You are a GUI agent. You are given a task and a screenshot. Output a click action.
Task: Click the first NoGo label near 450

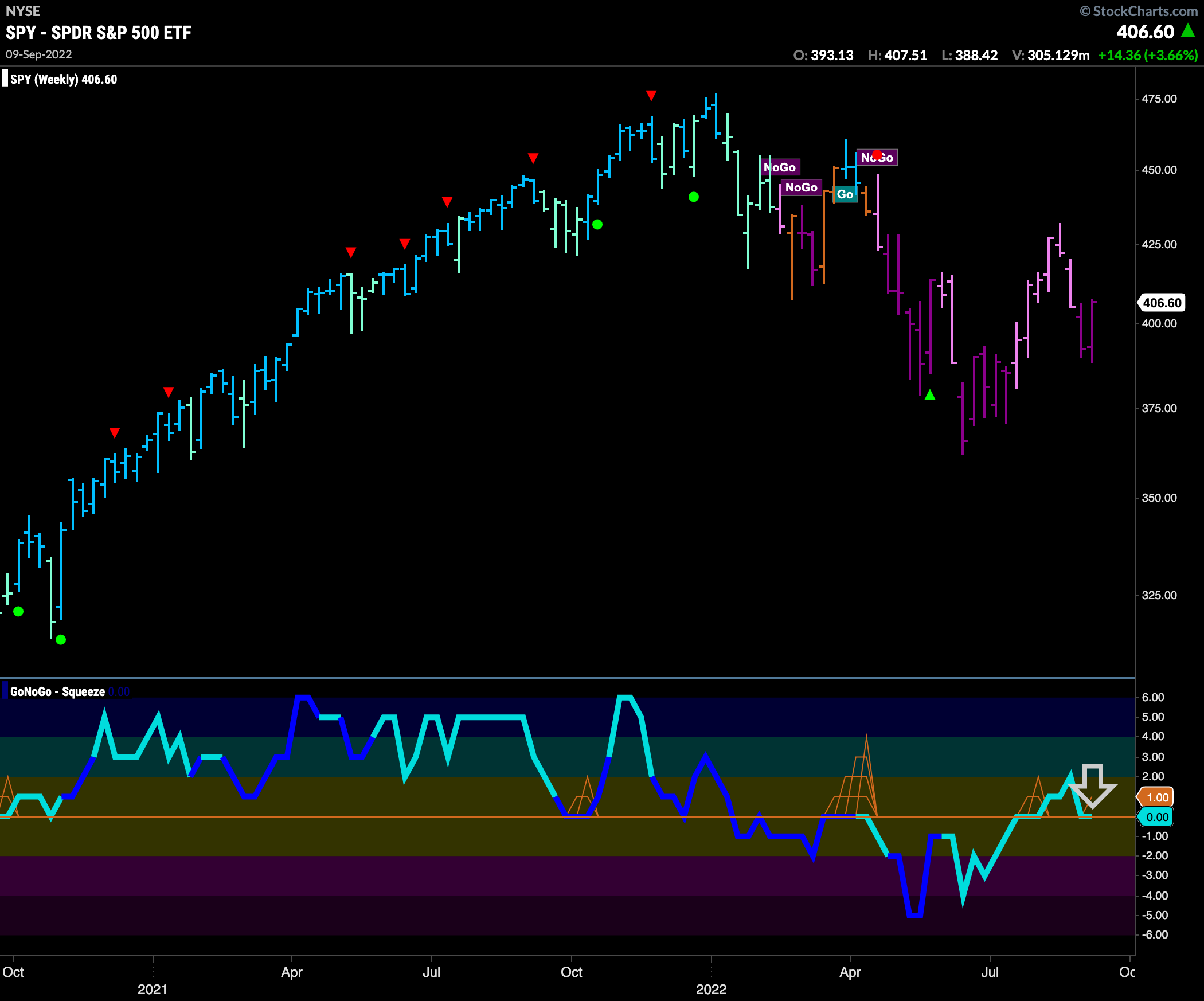click(x=780, y=167)
